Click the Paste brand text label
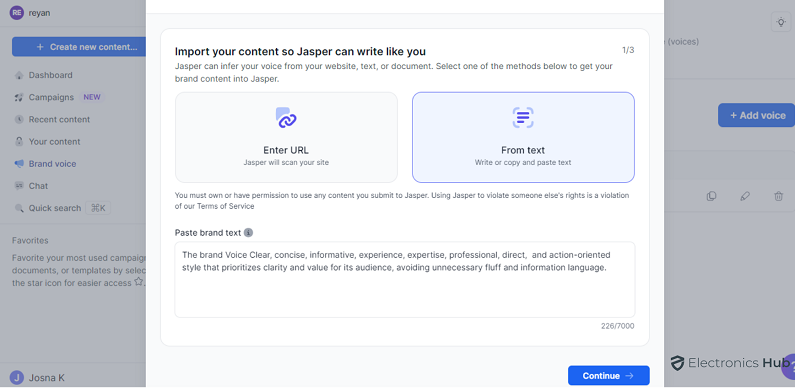Viewport: 795px width, 388px height. point(208,233)
